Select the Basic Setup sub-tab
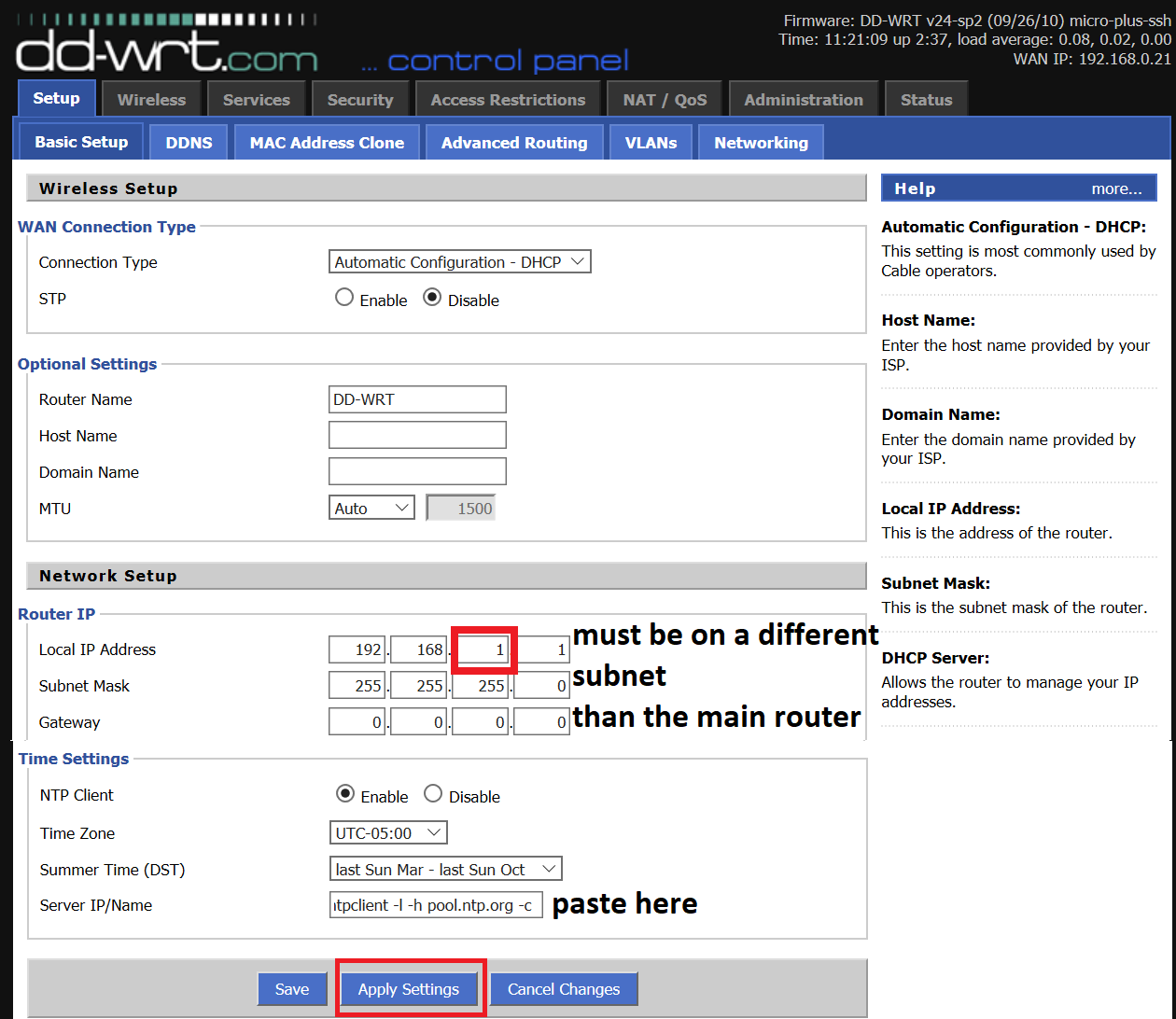This screenshot has height=1019, width=1176. (81, 142)
